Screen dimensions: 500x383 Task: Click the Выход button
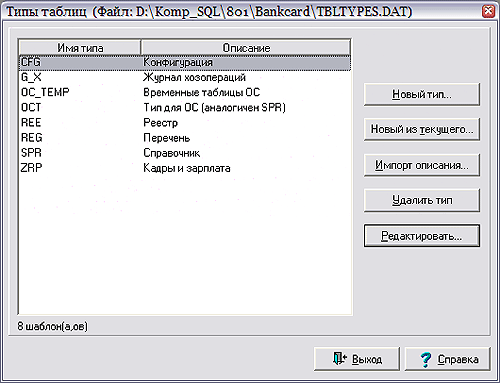tap(357, 359)
